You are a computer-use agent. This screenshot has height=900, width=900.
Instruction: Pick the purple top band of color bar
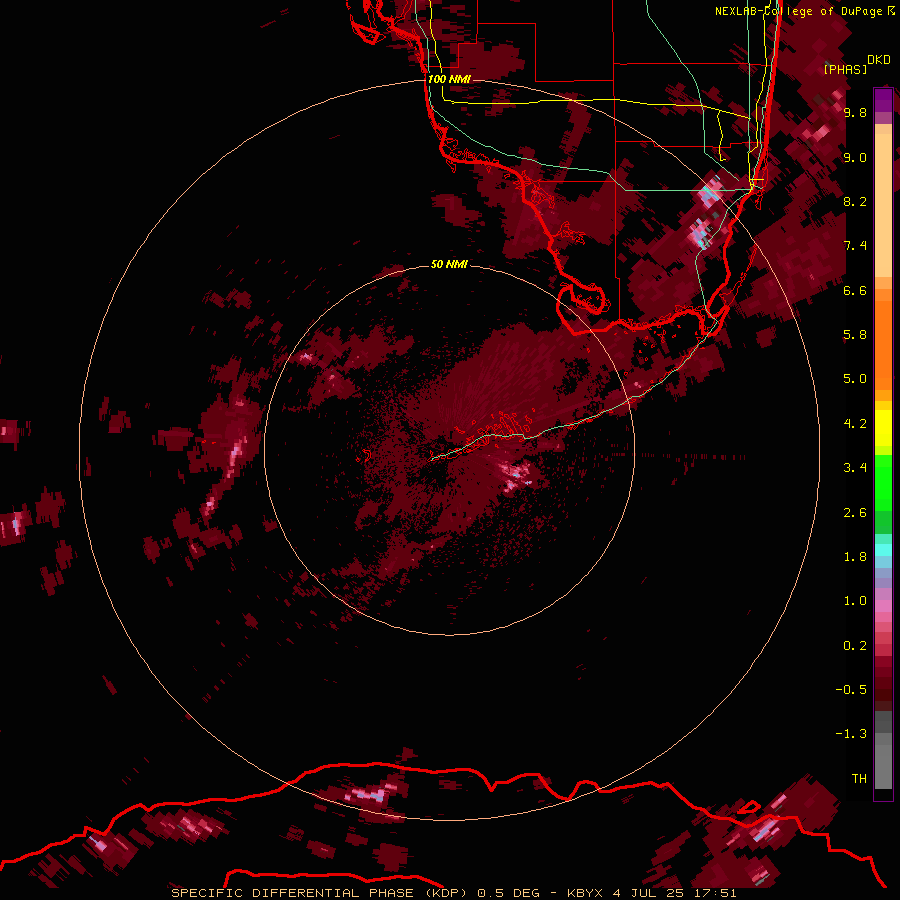click(883, 100)
